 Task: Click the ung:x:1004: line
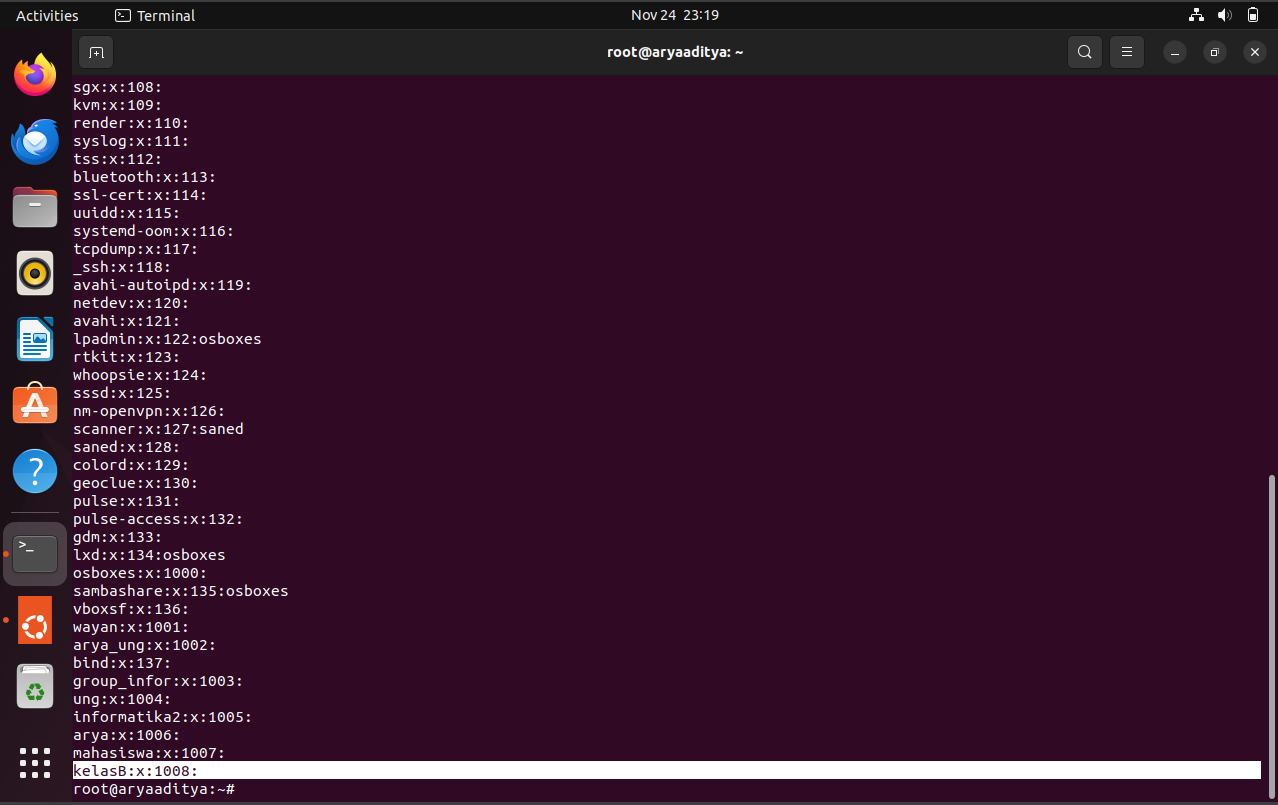tap(122, 699)
